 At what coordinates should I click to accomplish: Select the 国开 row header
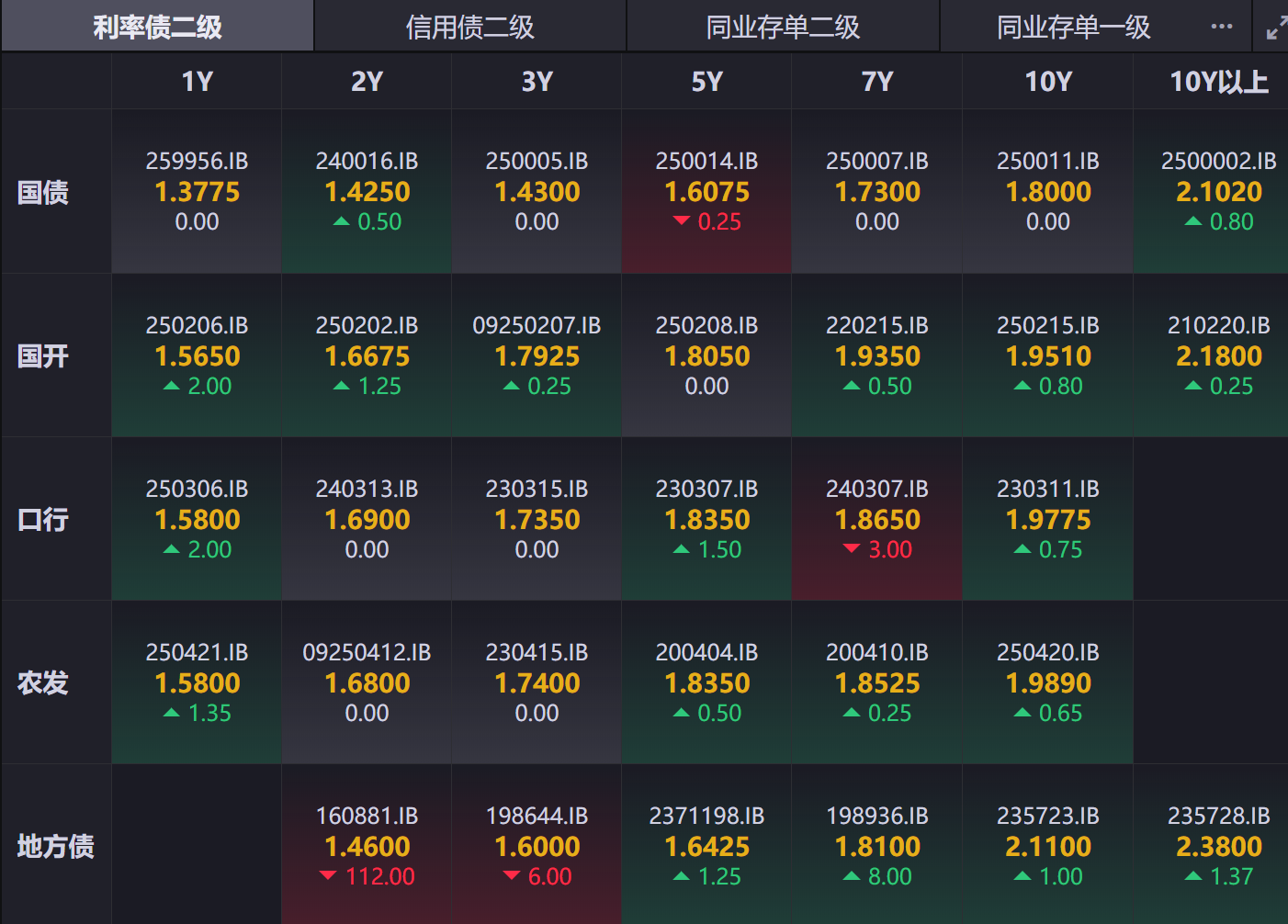click(x=43, y=356)
